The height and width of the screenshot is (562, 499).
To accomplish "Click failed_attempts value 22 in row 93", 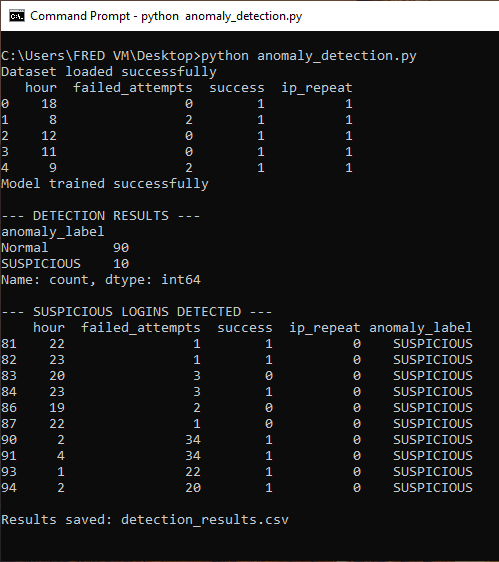I will [193, 472].
